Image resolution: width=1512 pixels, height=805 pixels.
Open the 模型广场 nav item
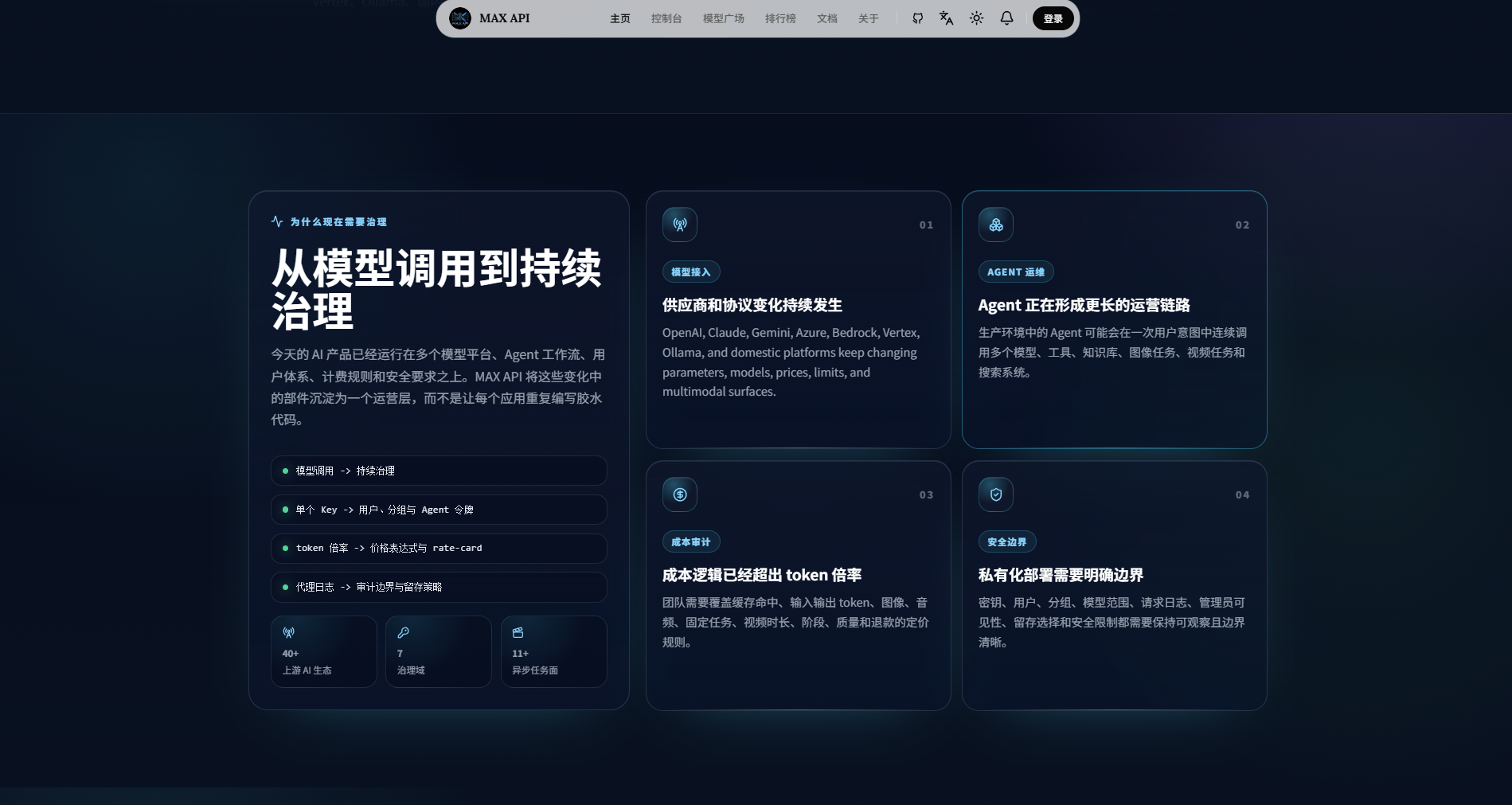click(x=723, y=18)
